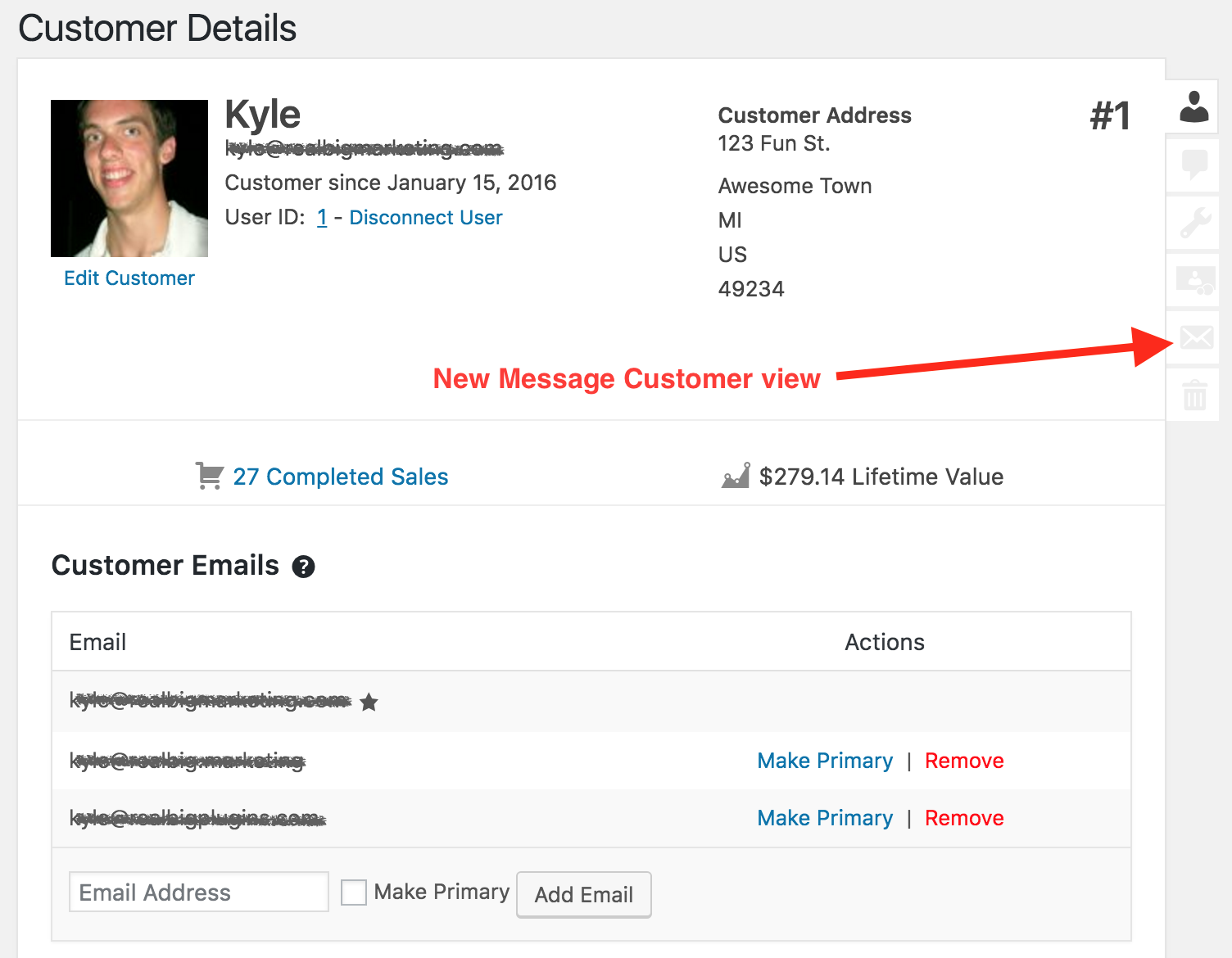Click Kyle's profile photo

pyautogui.click(x=129, y=178)
